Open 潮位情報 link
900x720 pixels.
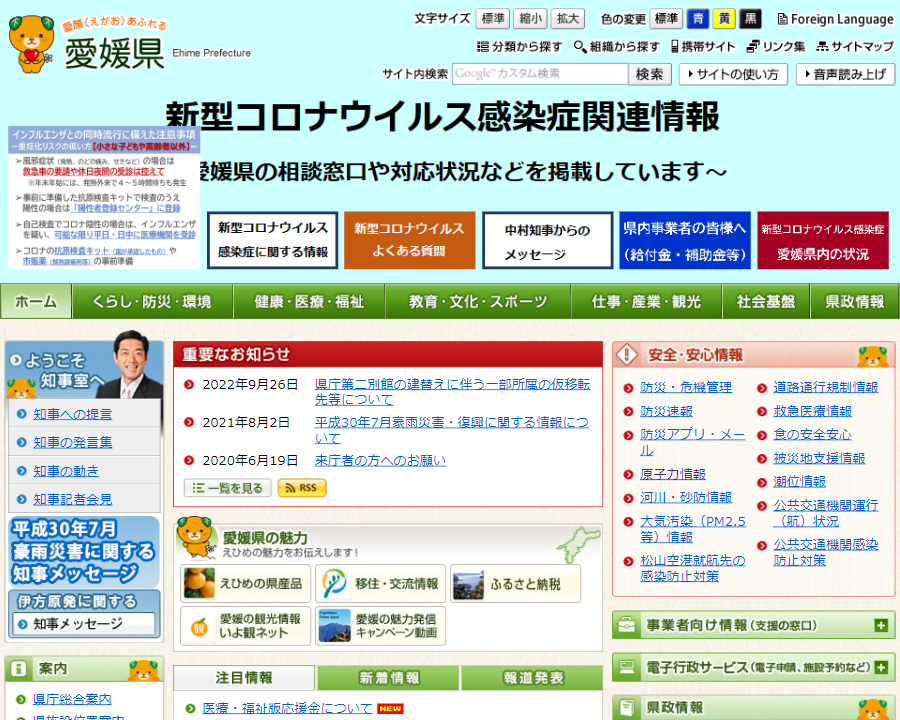point(799,482)
